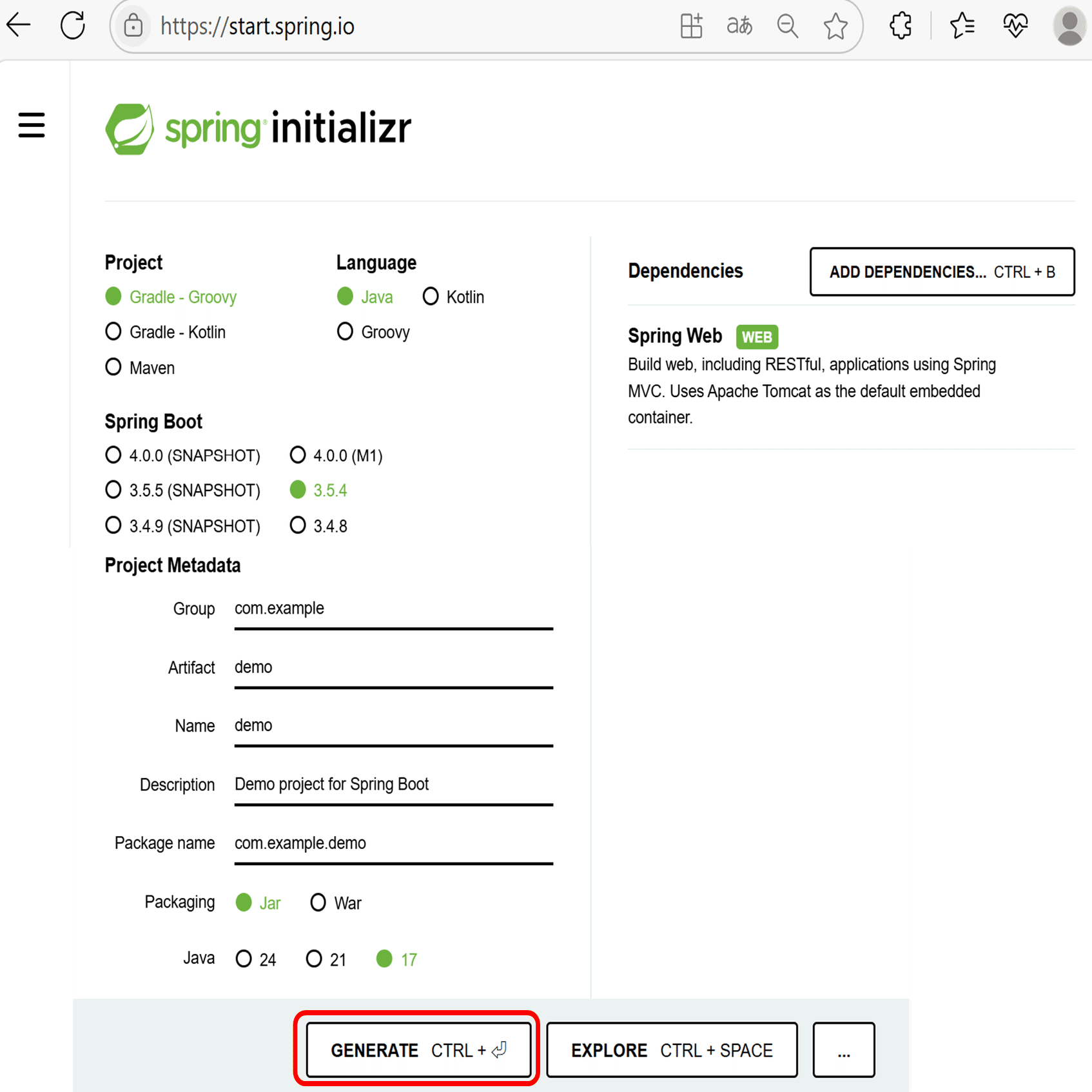
Task: Click Add Dependencies button
Action: (942, 271)
